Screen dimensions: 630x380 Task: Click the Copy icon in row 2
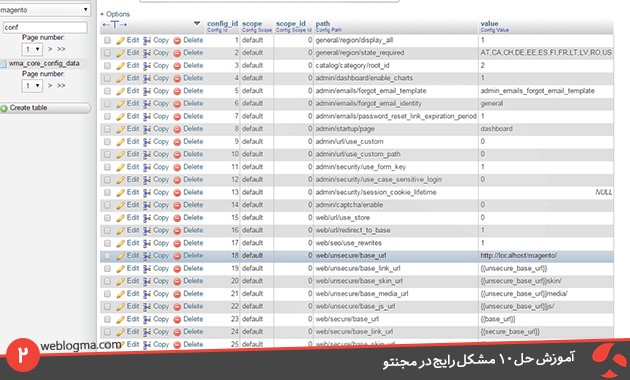coord(147,53)
